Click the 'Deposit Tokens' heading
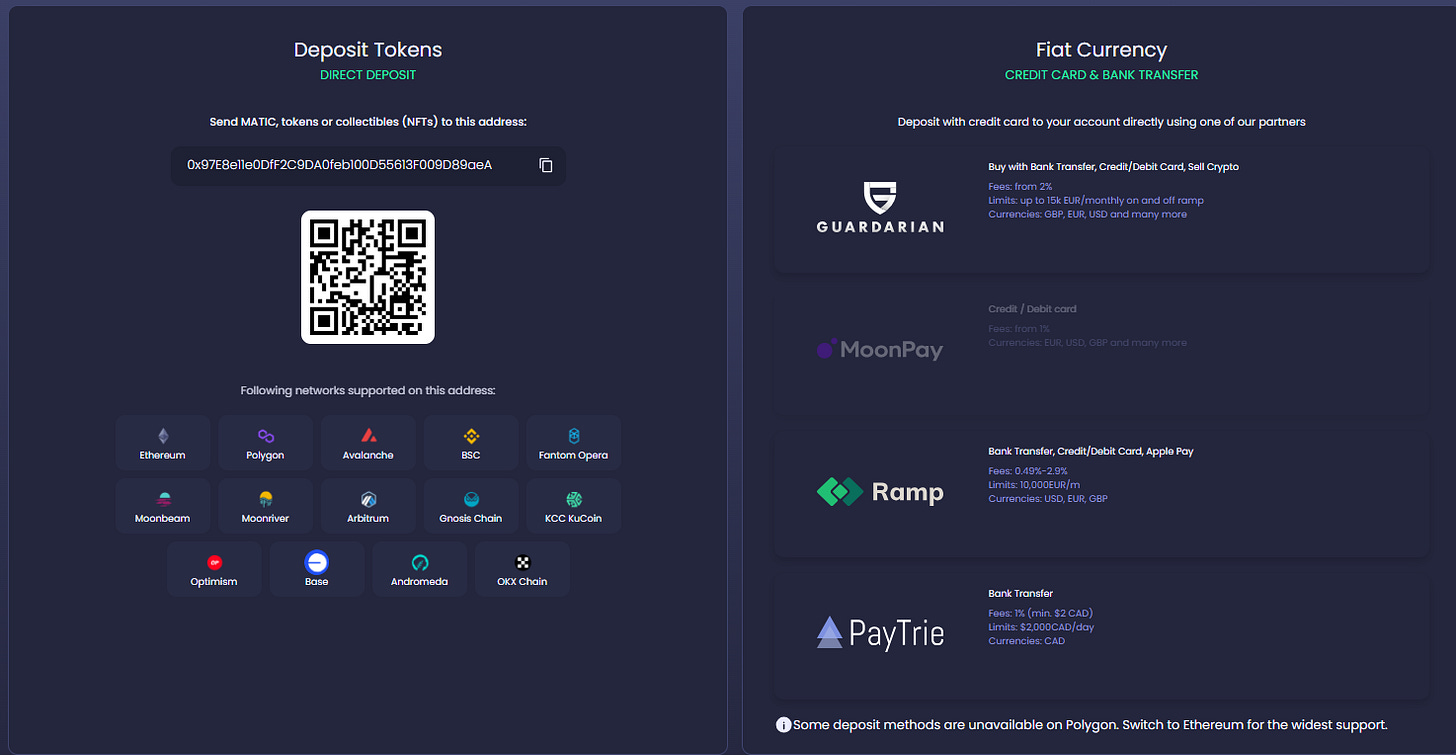Image resolution: width=1456 pixels, height=755 pixels. pos(368,49)
